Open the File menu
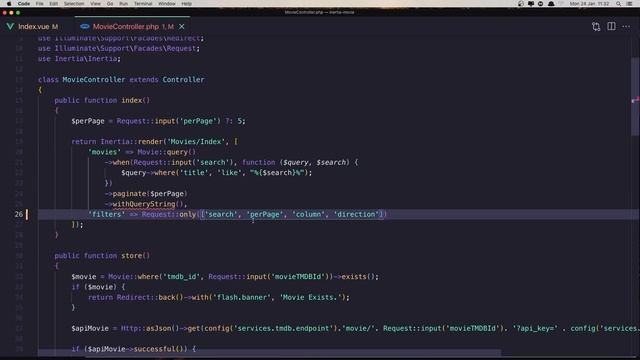 [40, 4]
